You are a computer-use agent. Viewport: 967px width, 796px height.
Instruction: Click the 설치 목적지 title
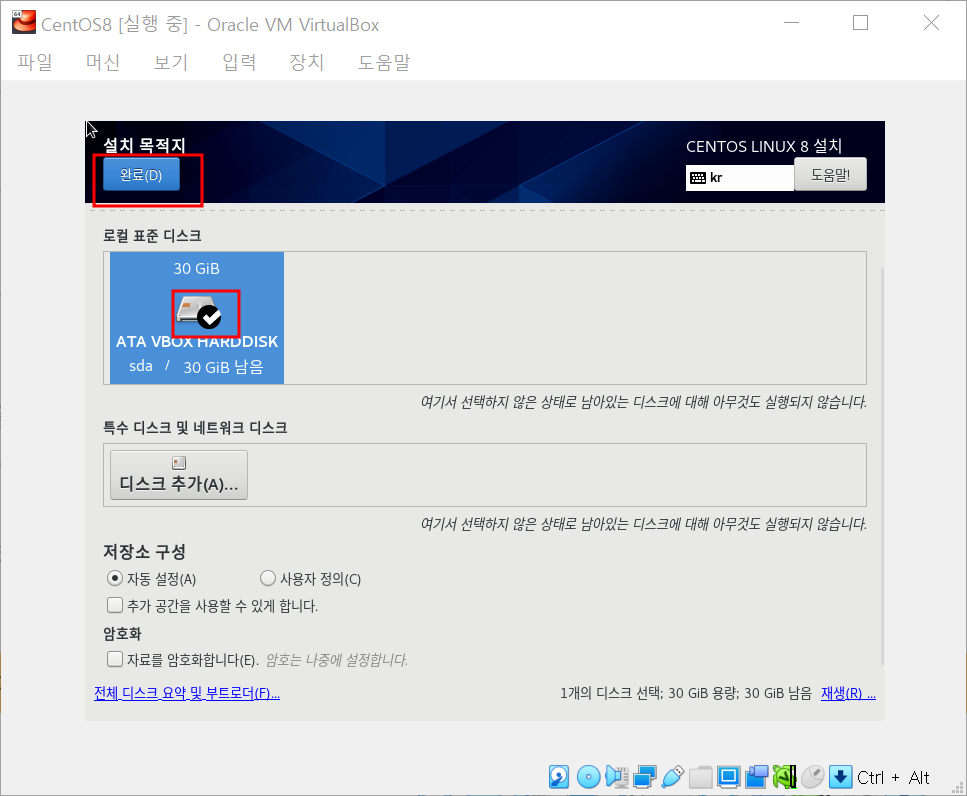coord(144,145)
